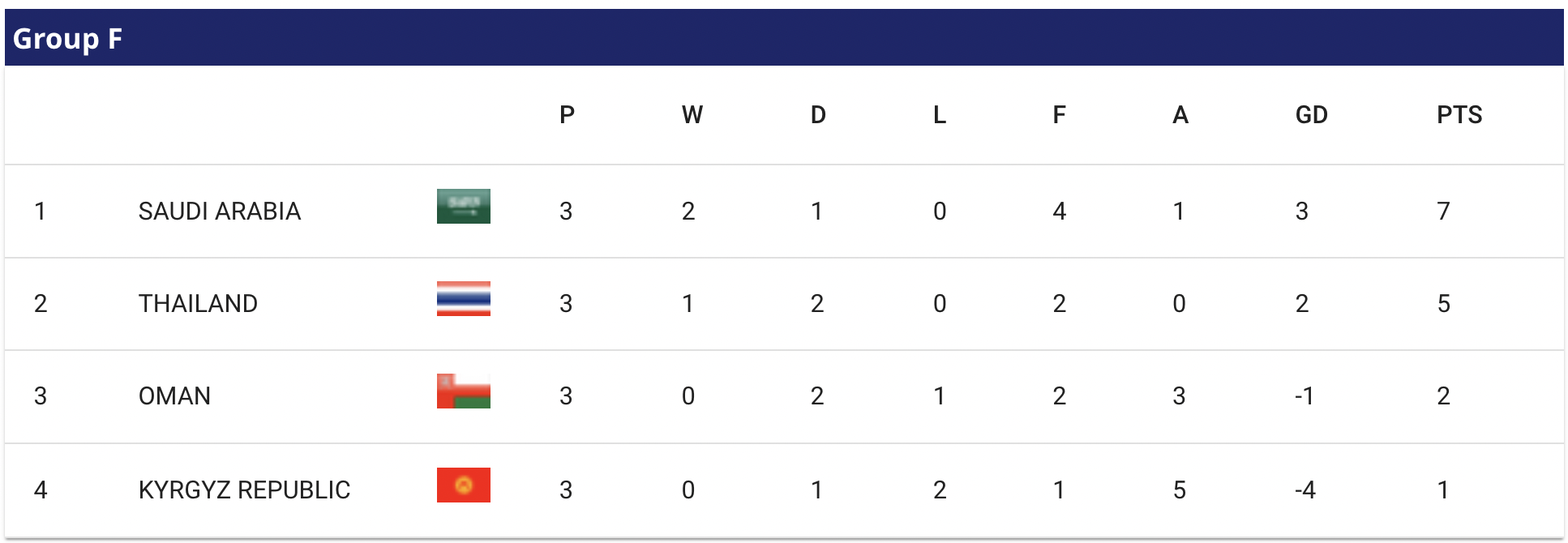Click the Oman flag icon

click(x=464, y=391)
